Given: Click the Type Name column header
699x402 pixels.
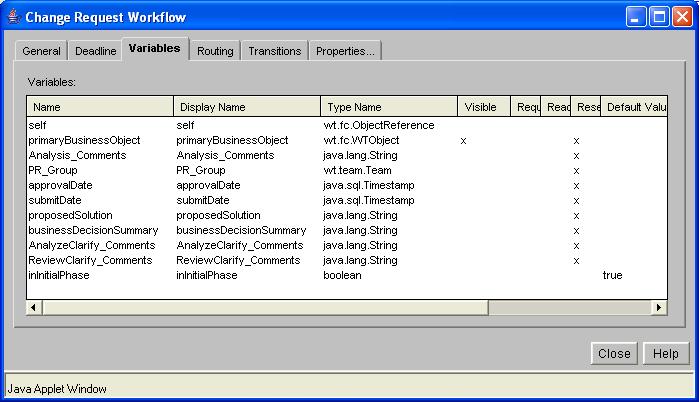Looking at the screenshot, I should pyautogui.click(x=389, y=107).
